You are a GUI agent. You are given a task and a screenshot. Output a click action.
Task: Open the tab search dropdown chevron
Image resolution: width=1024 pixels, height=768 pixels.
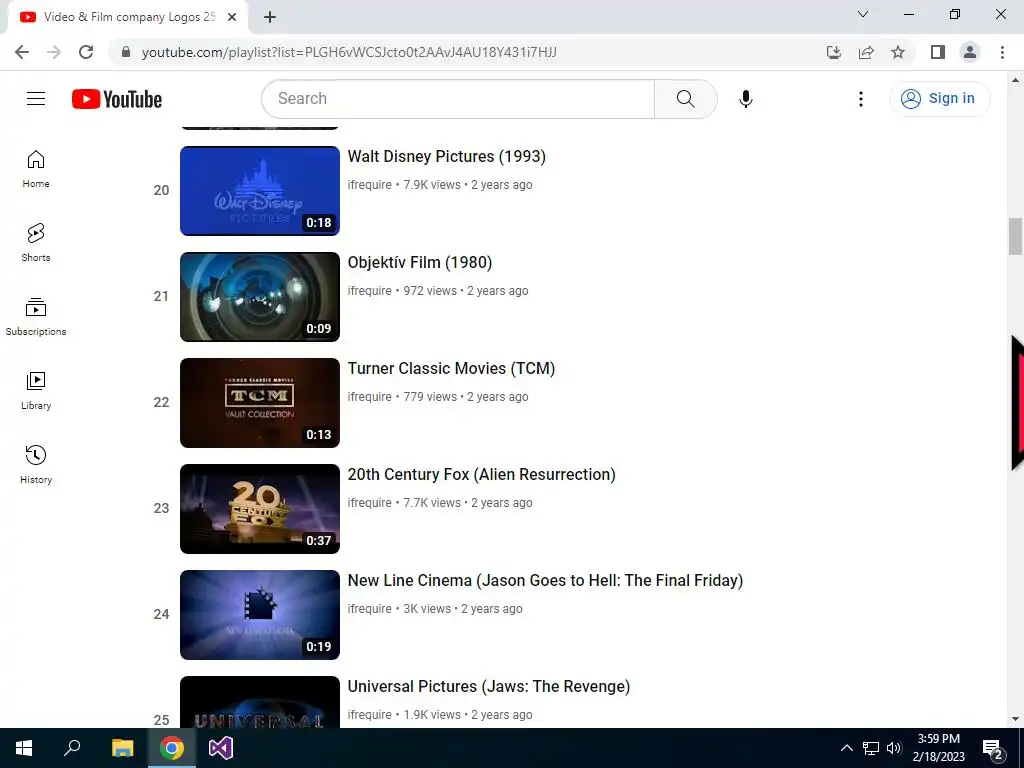point(863,14)
